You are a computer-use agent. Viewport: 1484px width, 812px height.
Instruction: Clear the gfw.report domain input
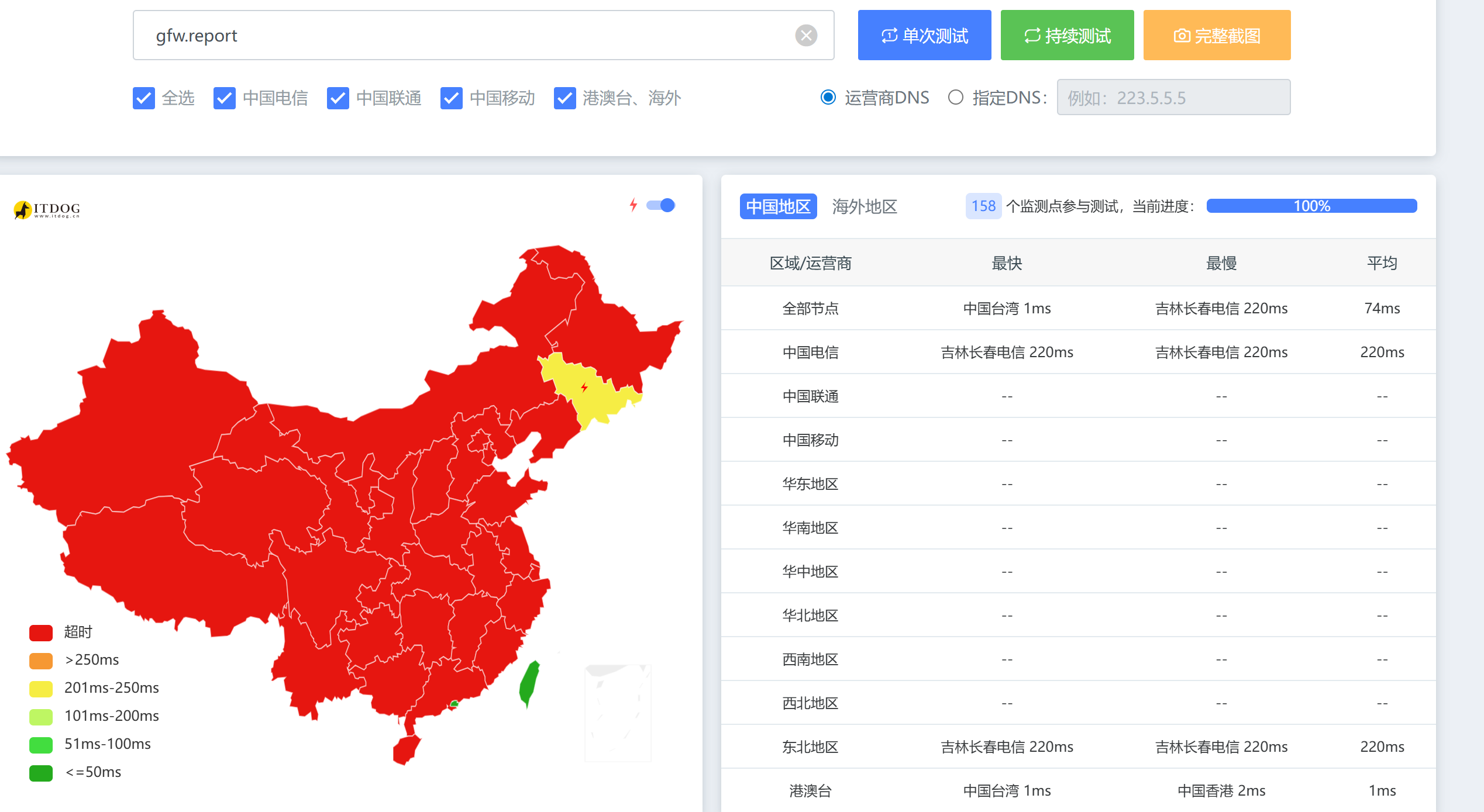(x=805, y=36)
